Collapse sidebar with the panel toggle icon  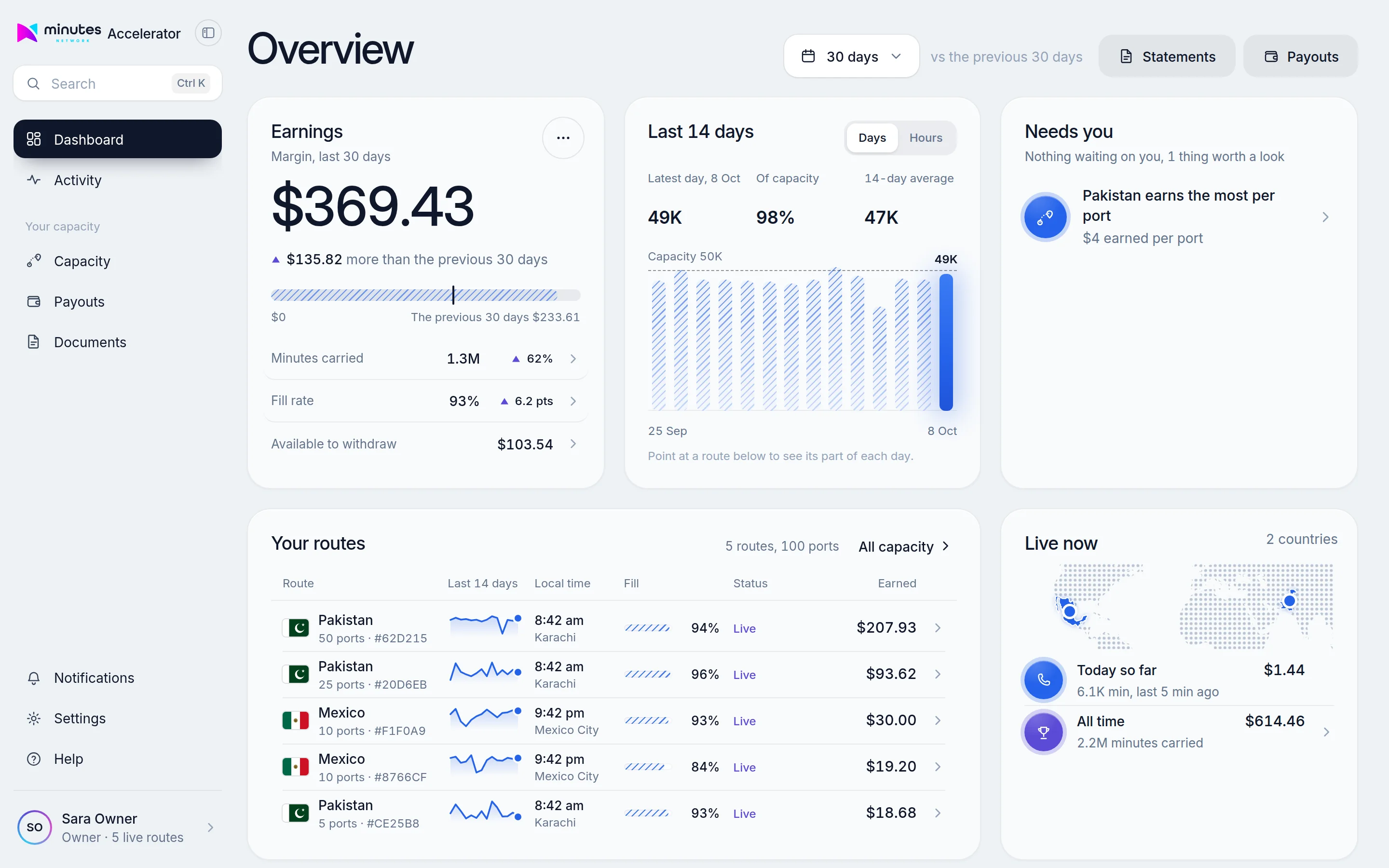tap(208, 33)
